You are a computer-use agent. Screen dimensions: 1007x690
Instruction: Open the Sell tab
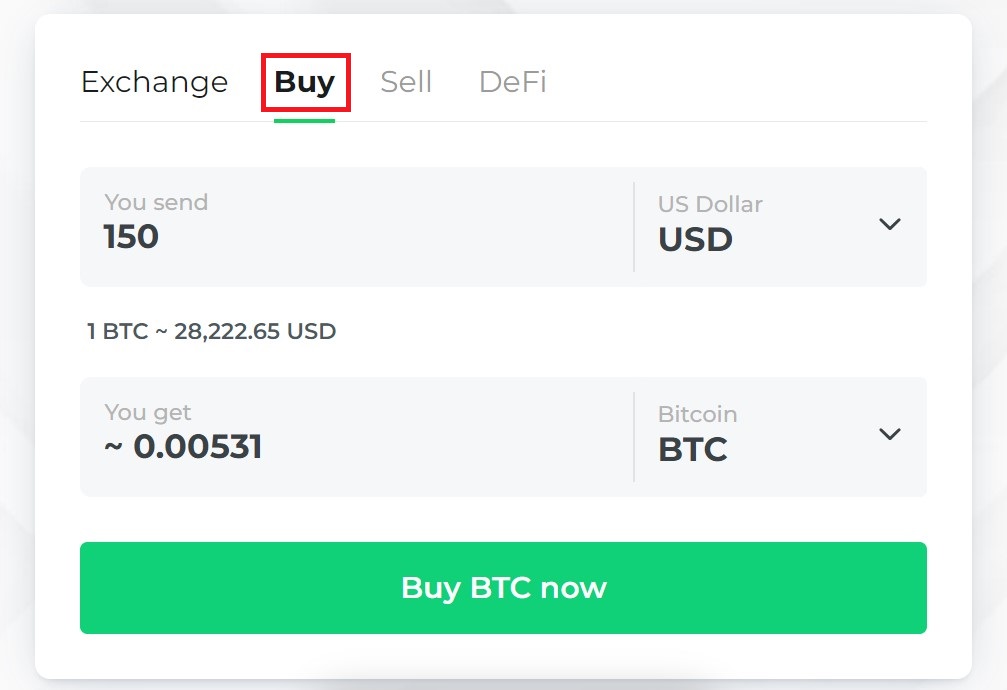click(406, 82)
